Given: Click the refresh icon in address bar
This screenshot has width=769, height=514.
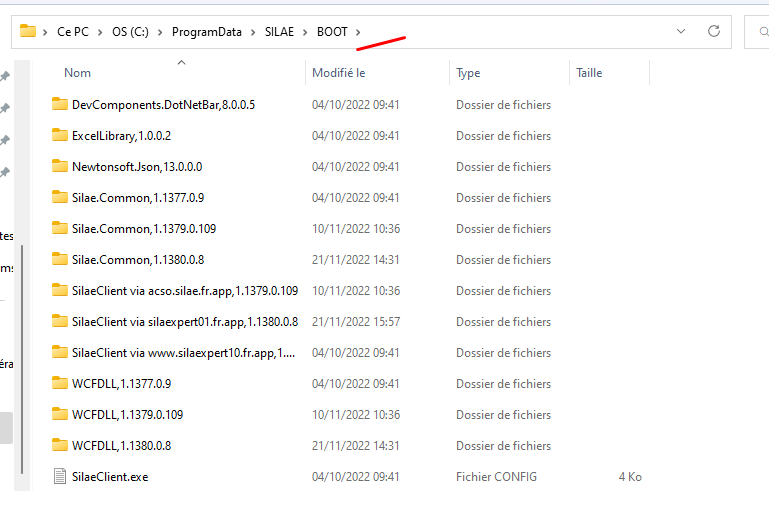Looking at the screenshot, I should 714,31.
